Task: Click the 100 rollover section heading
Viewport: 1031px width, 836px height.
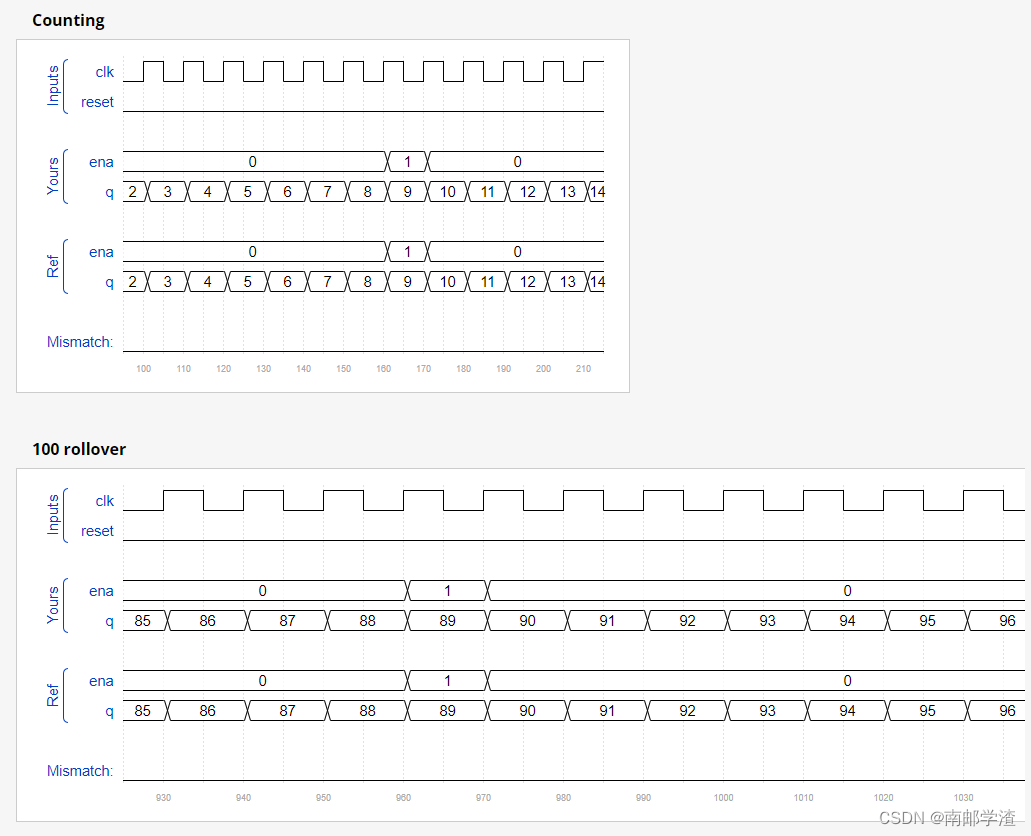Action: pyautogui.click(x=78, y=449)
